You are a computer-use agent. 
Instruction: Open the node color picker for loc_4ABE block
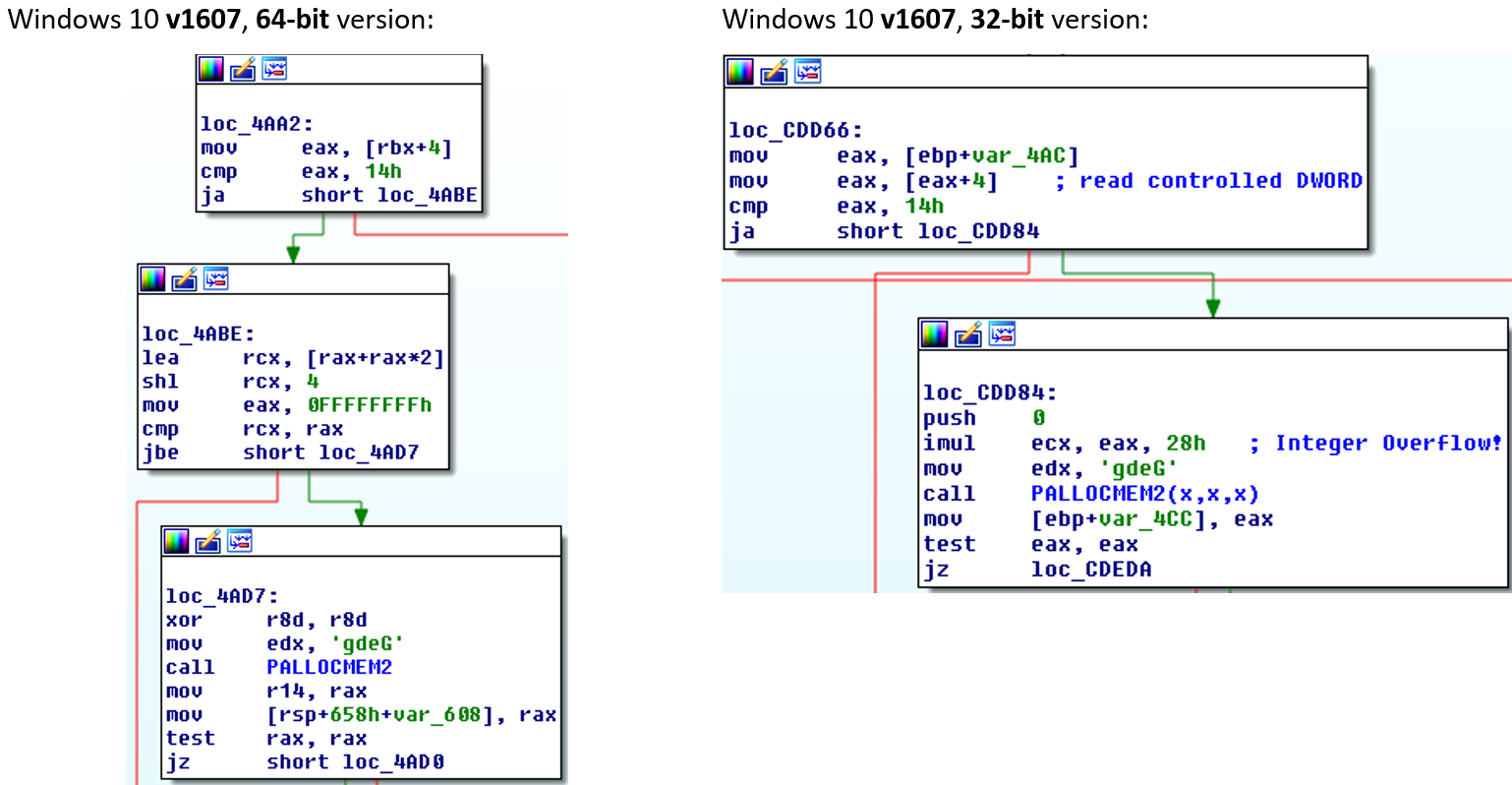153,279
